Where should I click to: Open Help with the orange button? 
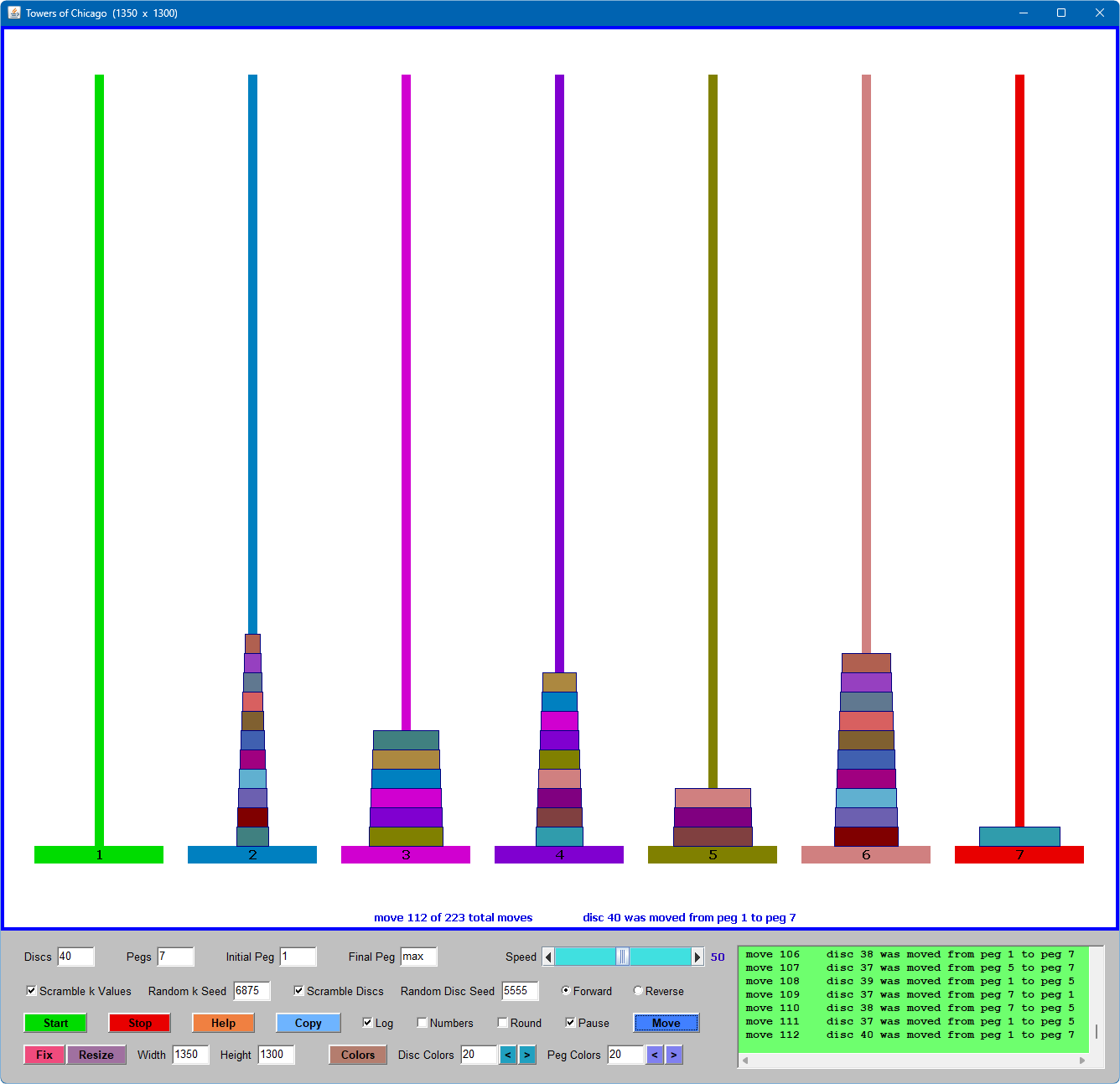coord(223,1023)
